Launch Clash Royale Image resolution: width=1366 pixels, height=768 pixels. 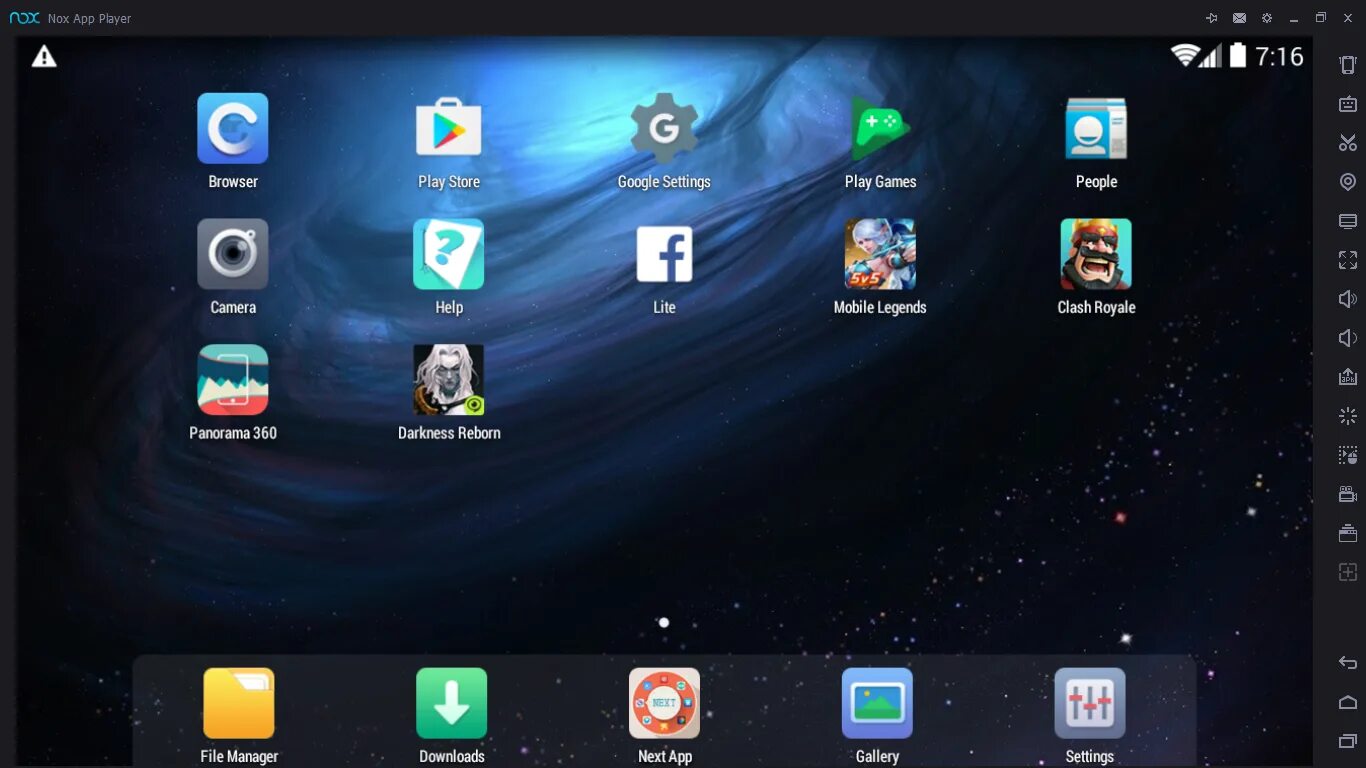[1096, 255]
